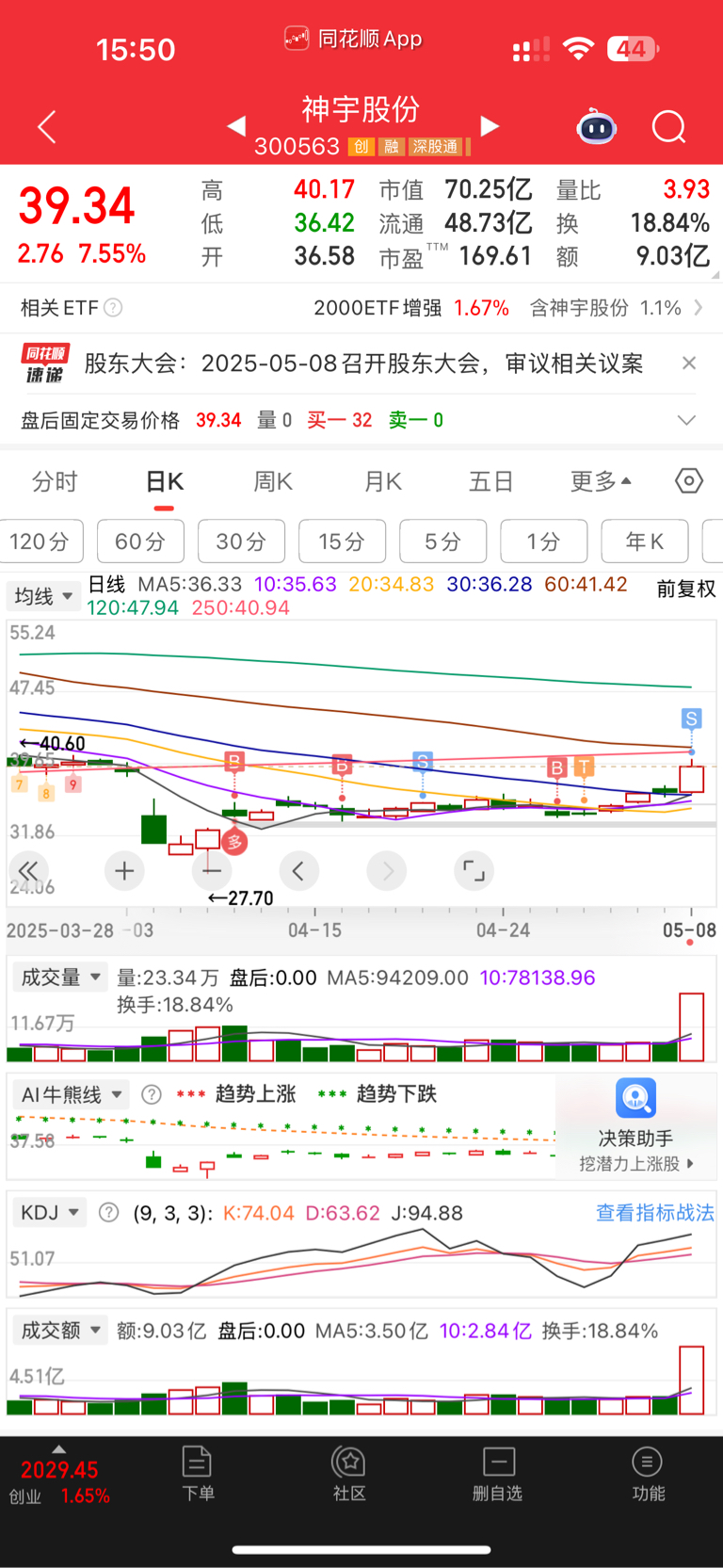The width and height of the screenshot is (723, 1568).
Task: Open 查看指标战法 link
Action: click(655, 1212)
